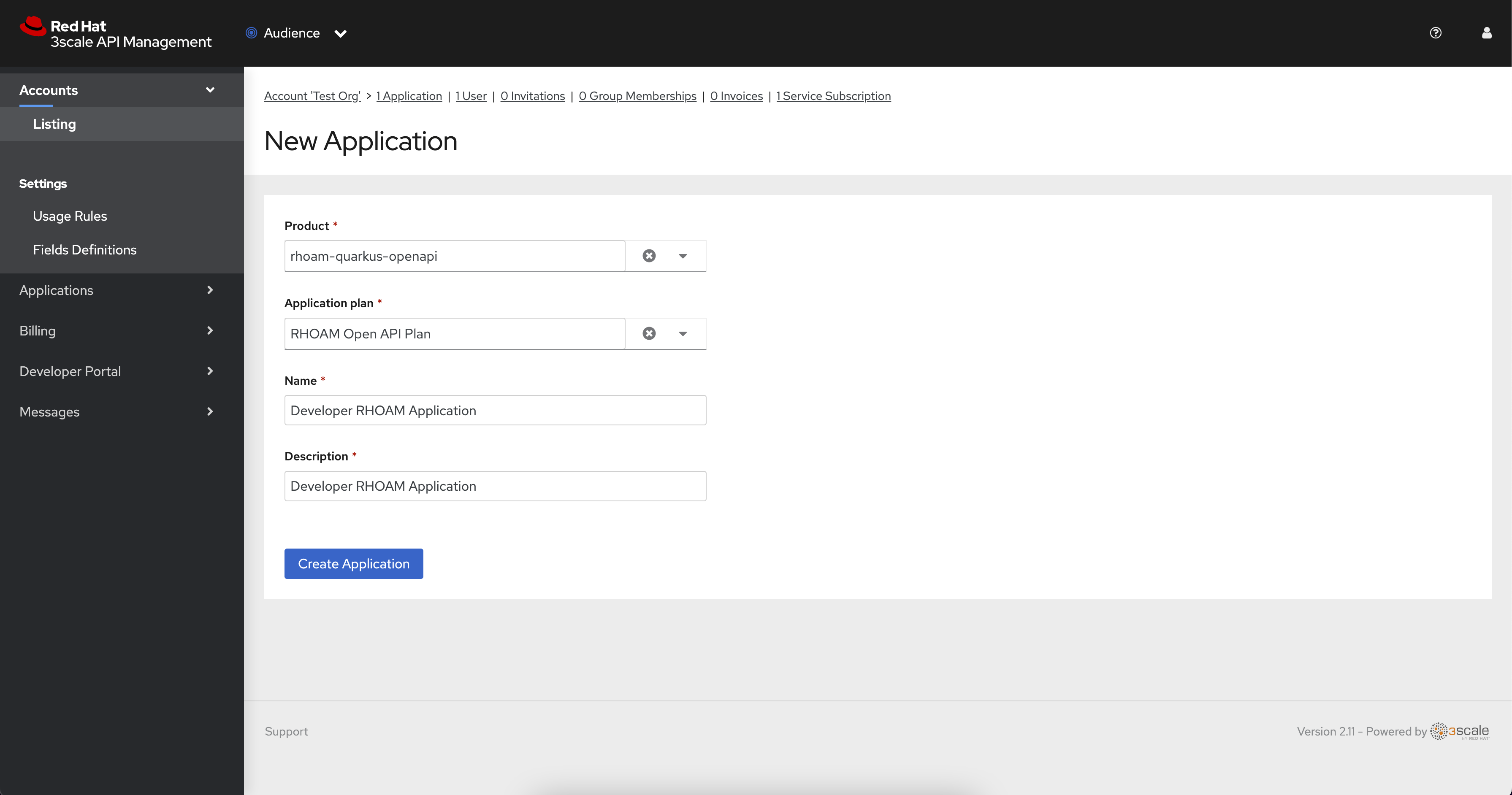This screenshot has height=795, width=1512.
Task: Click the help question mark icon
Action: (1436, 33)
